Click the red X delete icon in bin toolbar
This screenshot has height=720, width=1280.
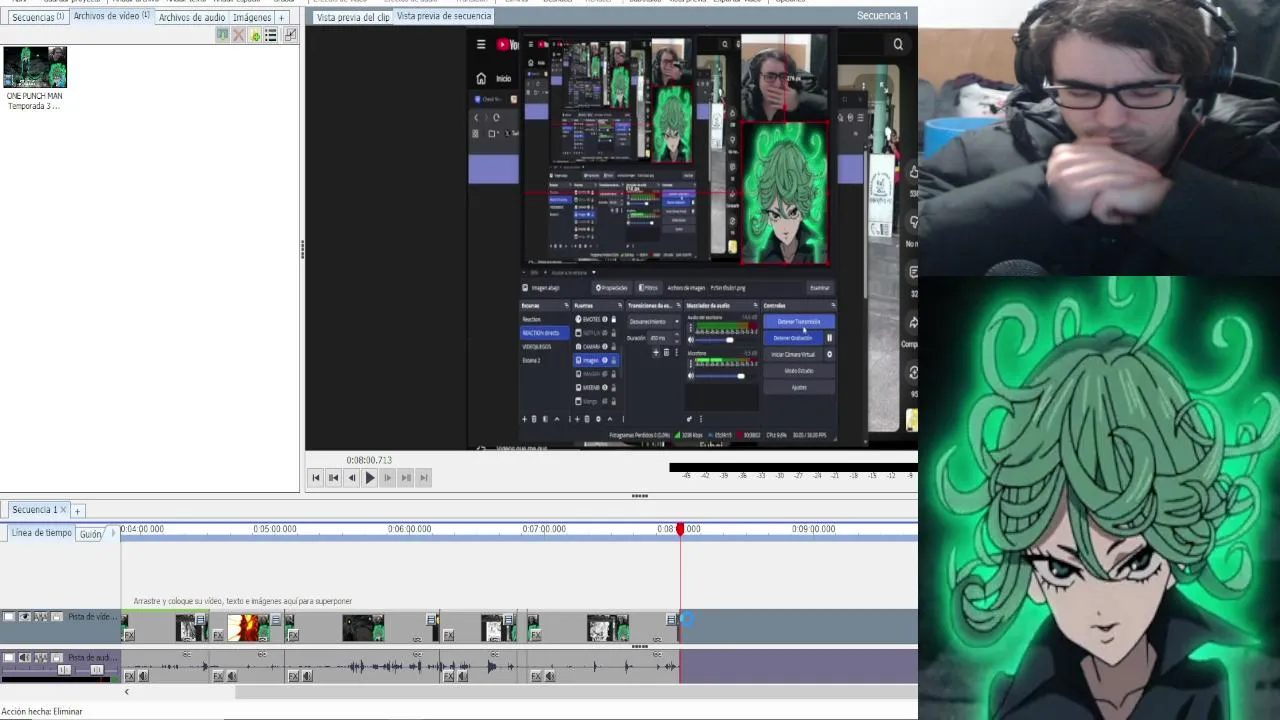[238, 35]
